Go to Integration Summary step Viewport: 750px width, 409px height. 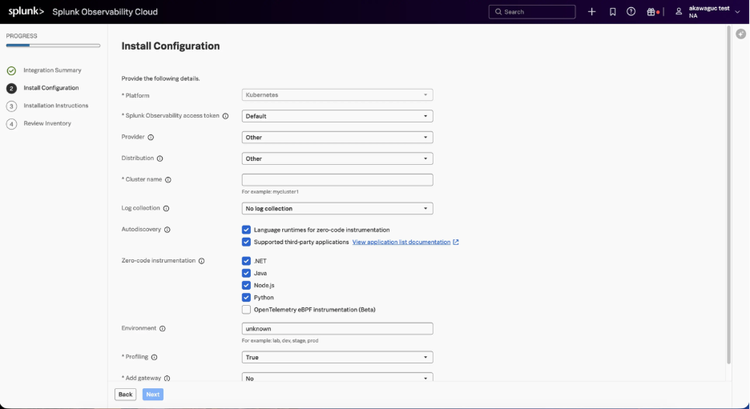52,70
